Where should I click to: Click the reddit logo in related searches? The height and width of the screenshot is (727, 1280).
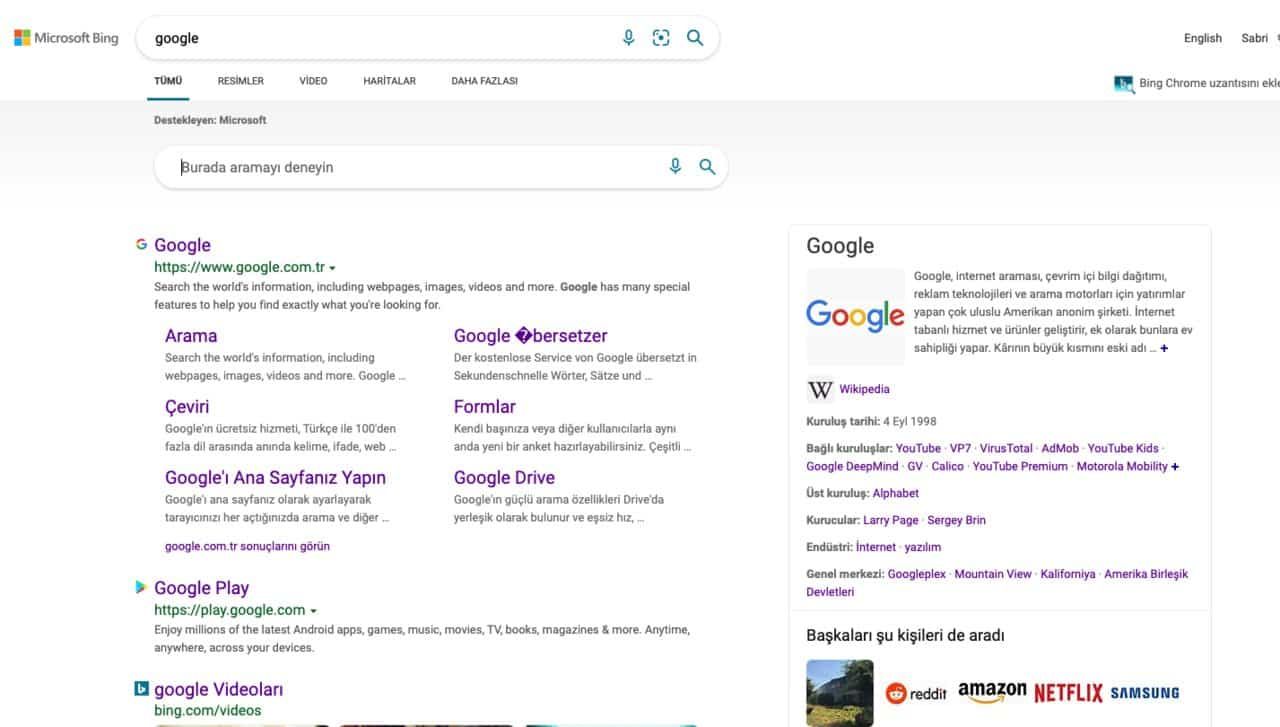point(917,691)
